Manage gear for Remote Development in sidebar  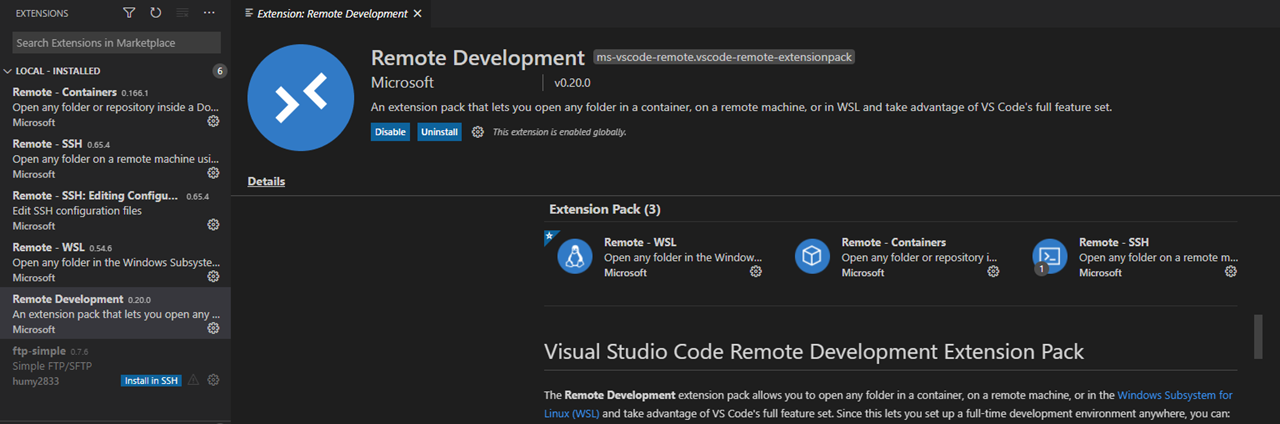tap(213, 328)
